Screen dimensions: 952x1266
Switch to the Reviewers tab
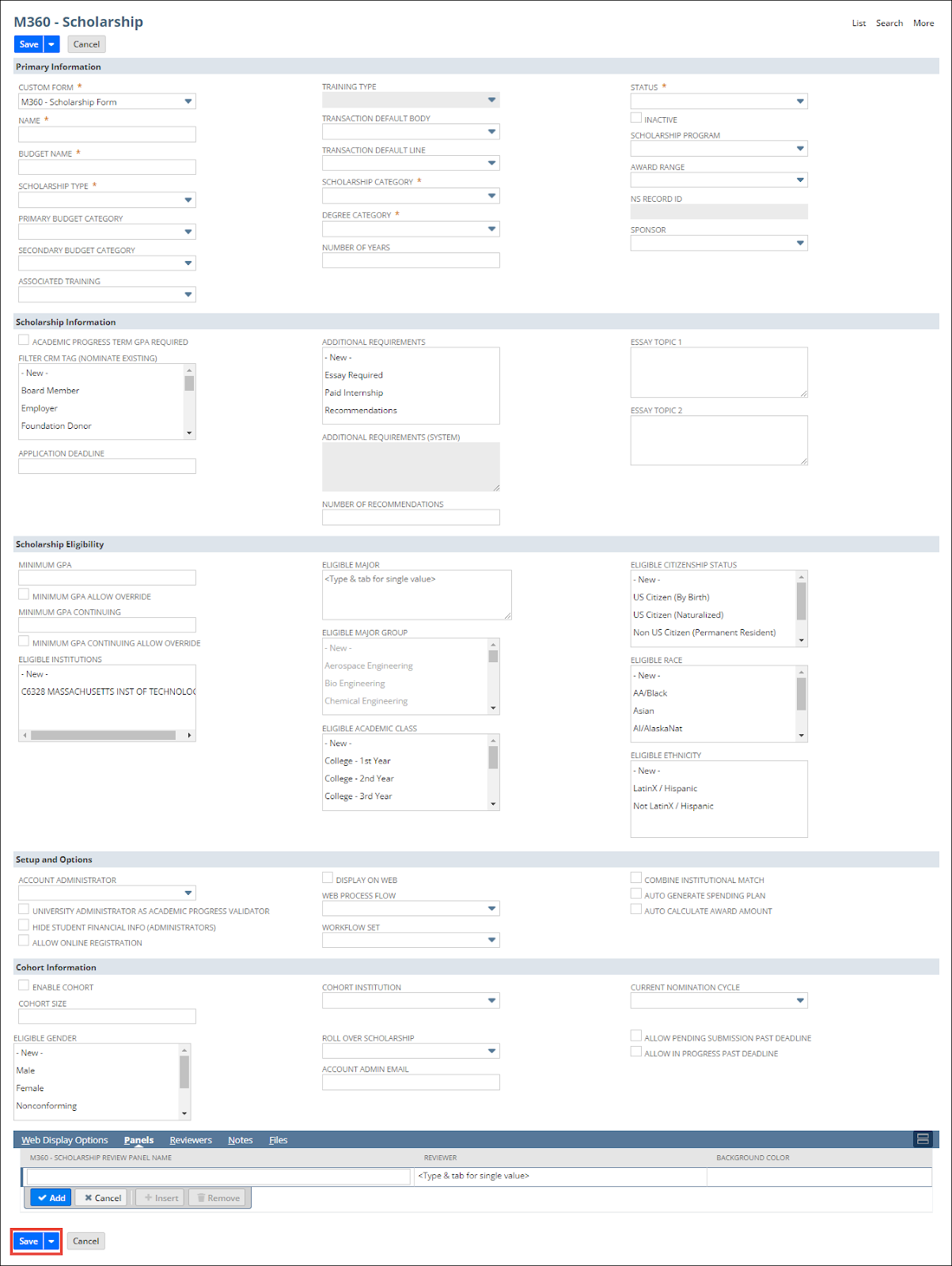pyautogui.click(x=191, y=1140)
